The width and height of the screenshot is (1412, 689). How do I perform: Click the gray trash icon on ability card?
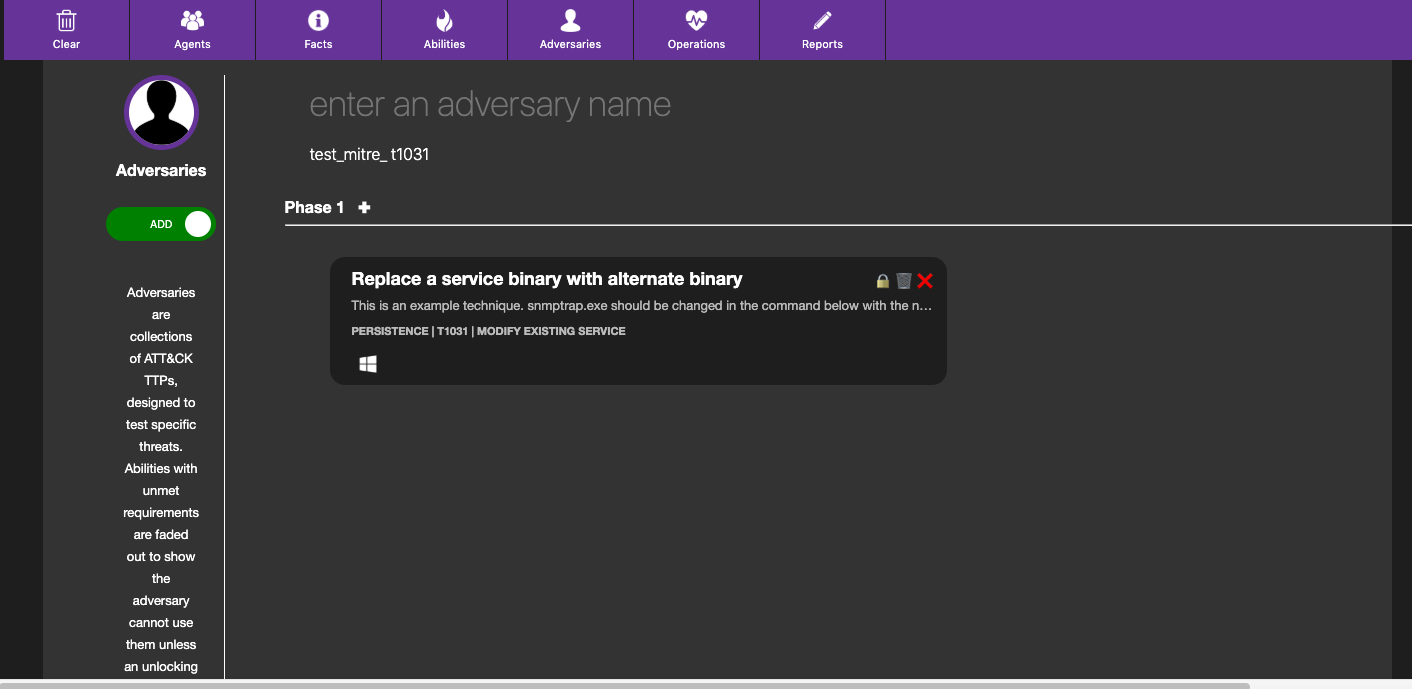pyautogui.click(x=904, y=281)
